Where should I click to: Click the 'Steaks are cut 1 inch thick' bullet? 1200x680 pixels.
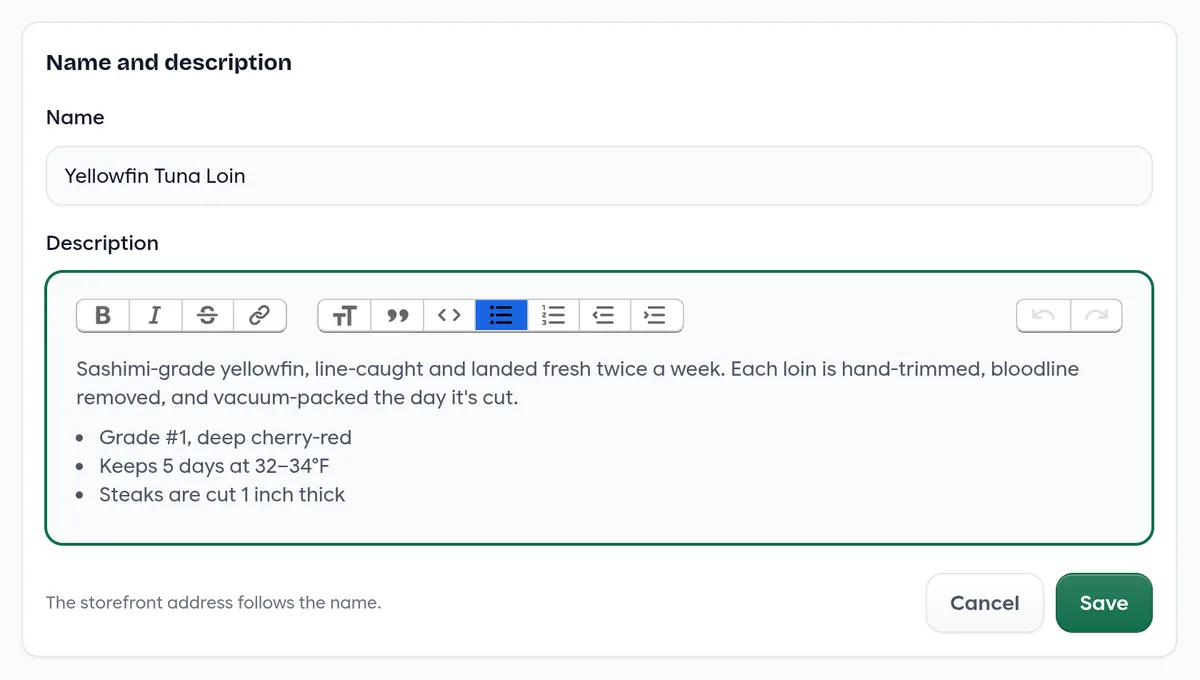(222, 495)
